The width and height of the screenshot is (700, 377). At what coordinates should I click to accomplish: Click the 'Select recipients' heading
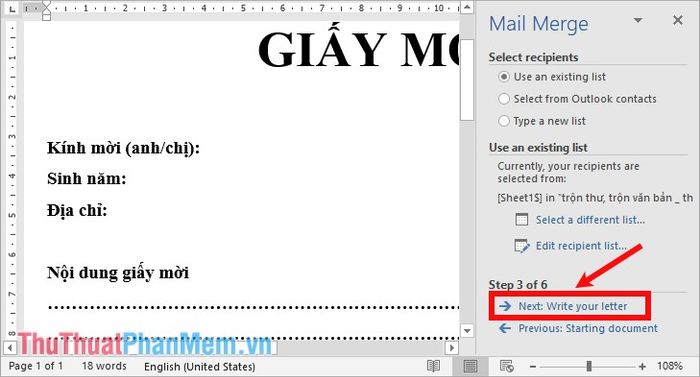[533, 57]
